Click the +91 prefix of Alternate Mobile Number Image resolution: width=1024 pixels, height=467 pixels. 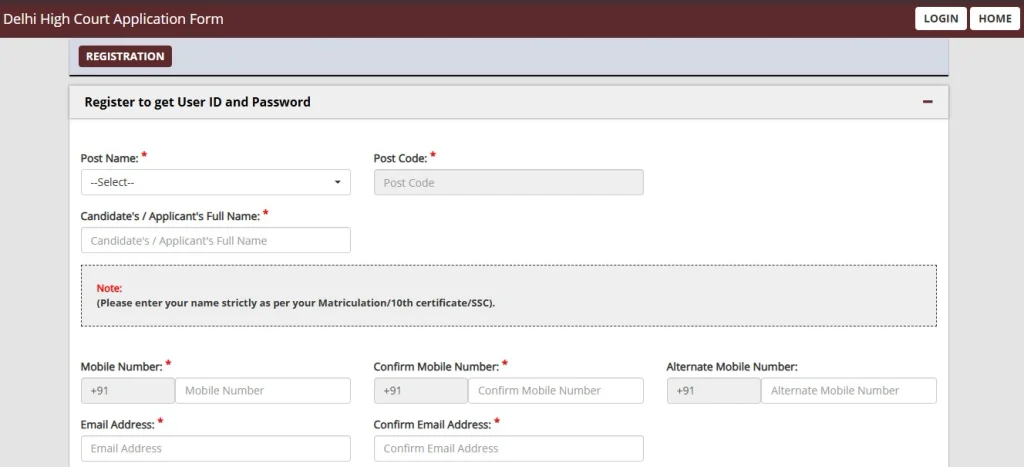point(714,391)
